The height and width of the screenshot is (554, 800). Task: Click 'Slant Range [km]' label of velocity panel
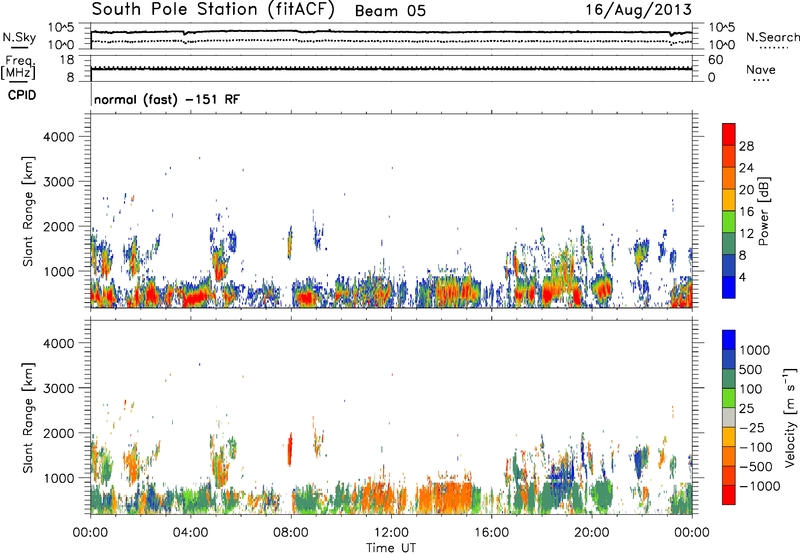click(x=28, y=418)
